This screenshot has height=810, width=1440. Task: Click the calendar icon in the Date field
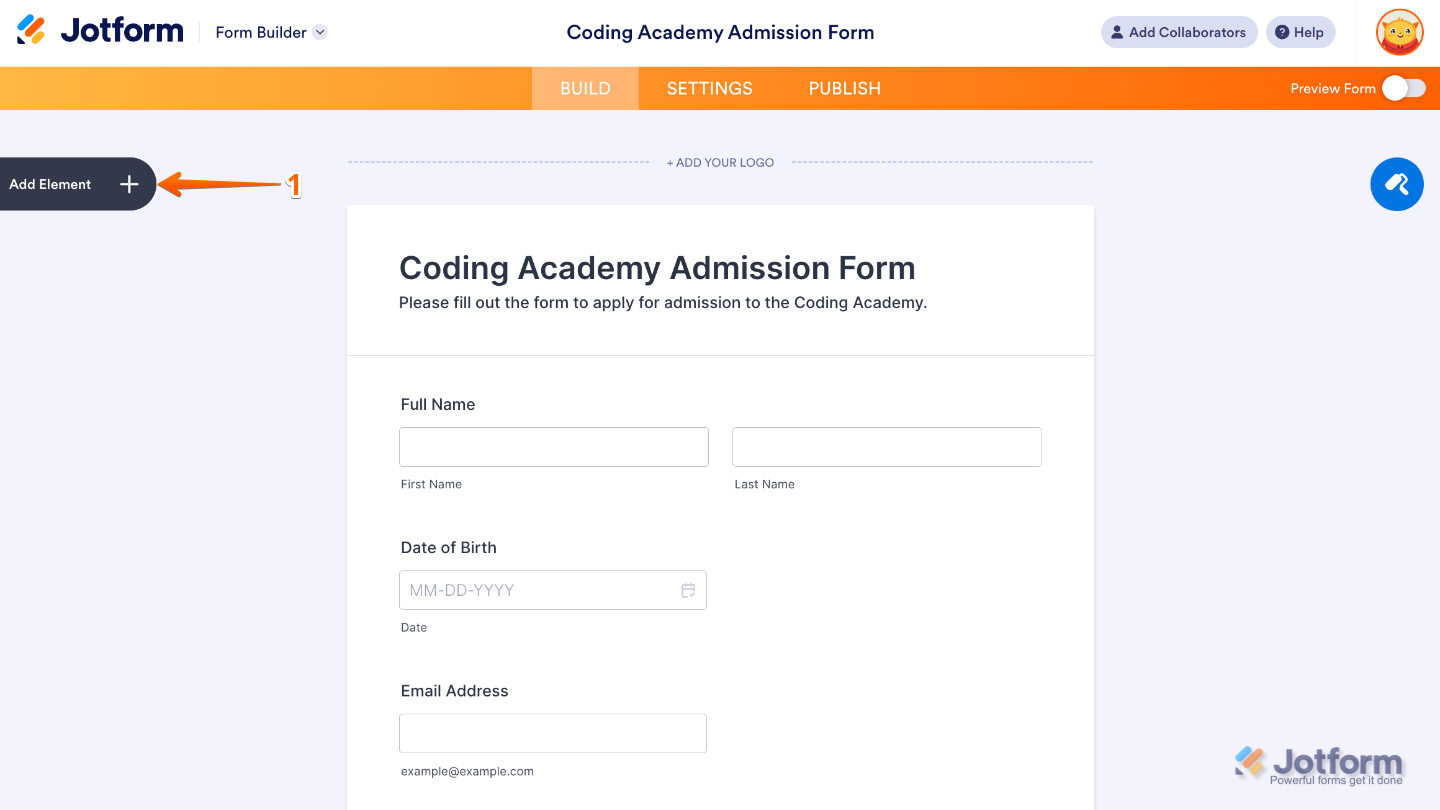click(688, 590)
